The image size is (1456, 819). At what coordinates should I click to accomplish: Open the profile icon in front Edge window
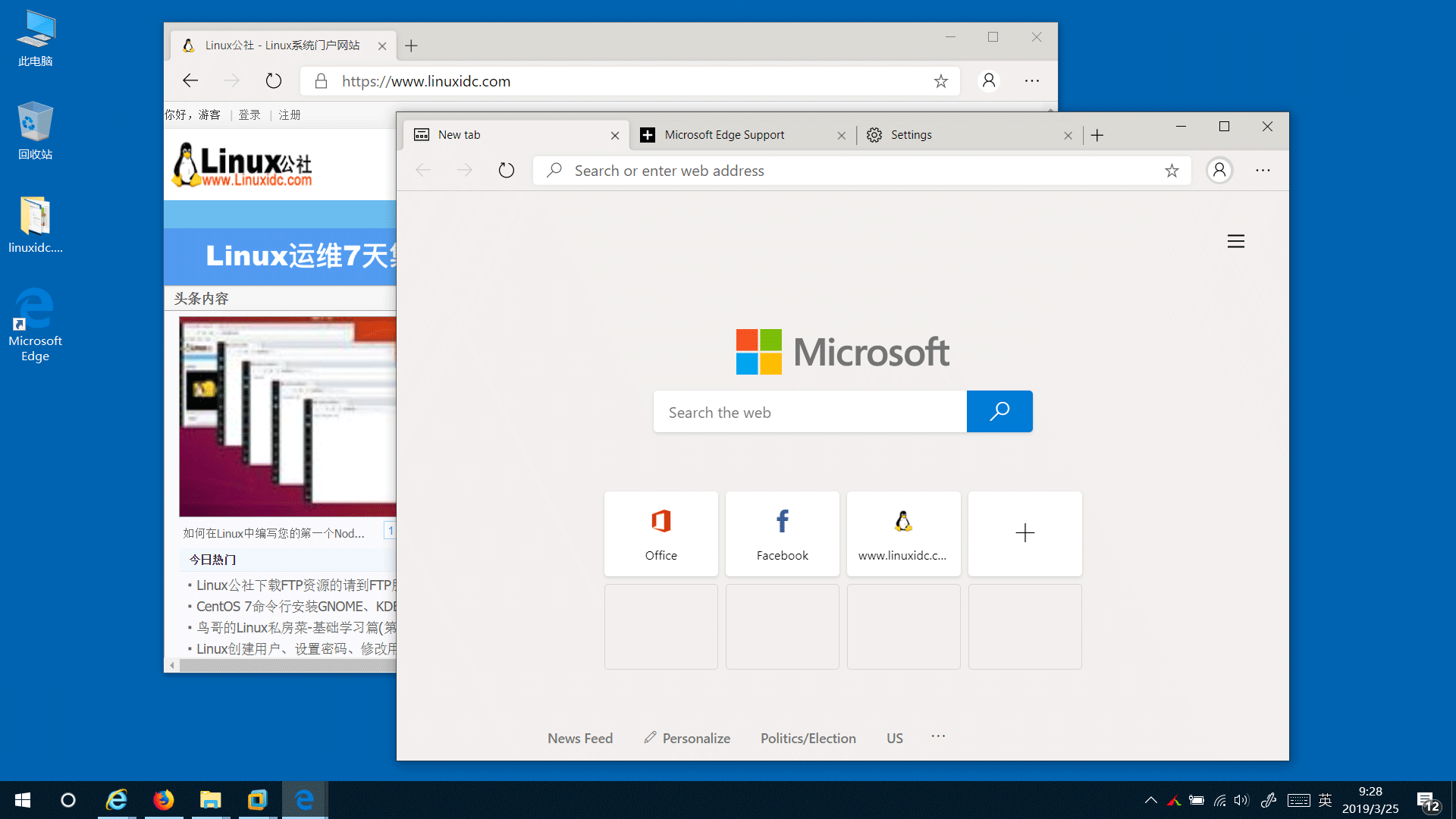pos(1219,171)
